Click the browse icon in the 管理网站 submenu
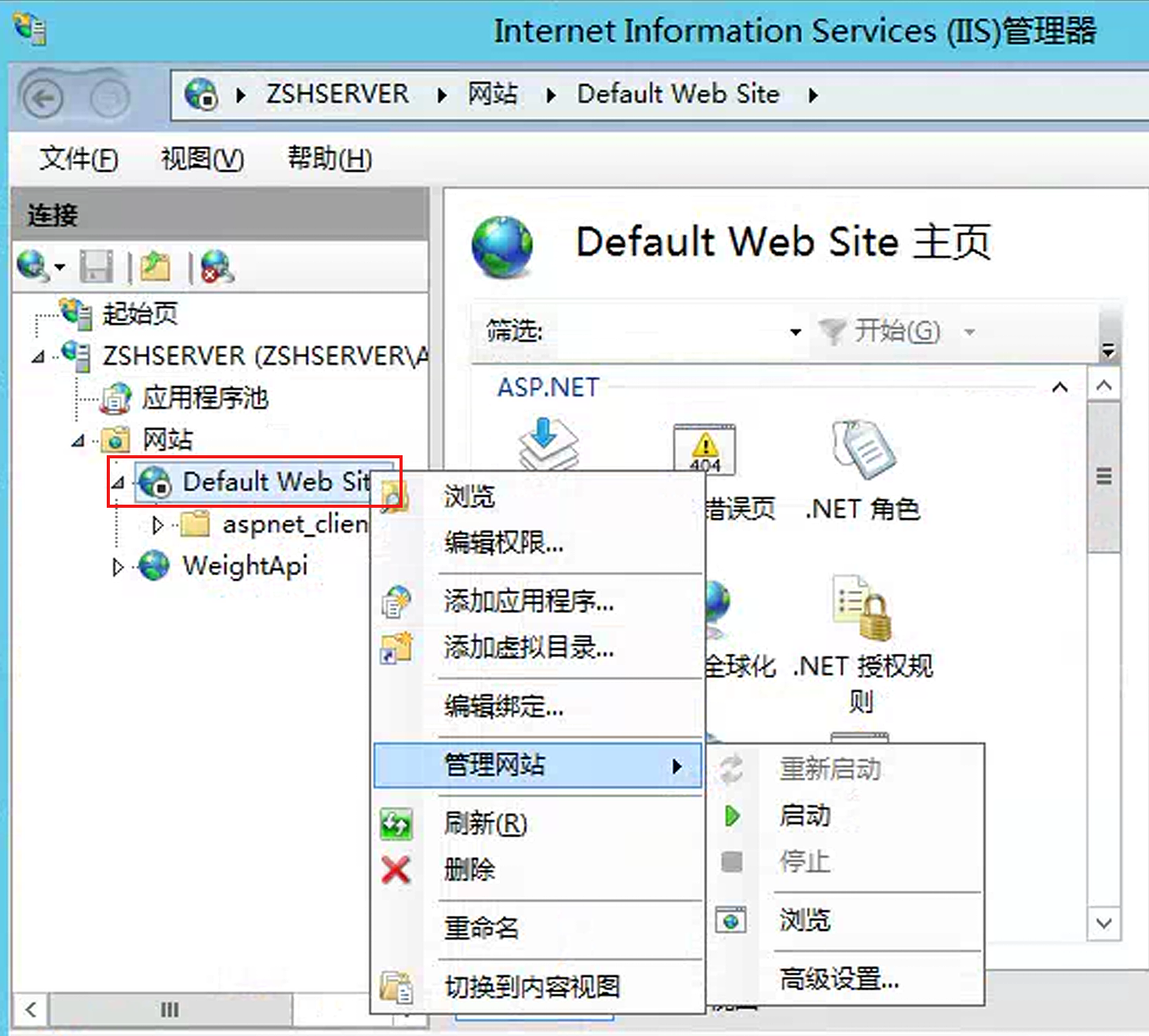This screenshot has height=1036, width=1149. [x=731, y=920]
